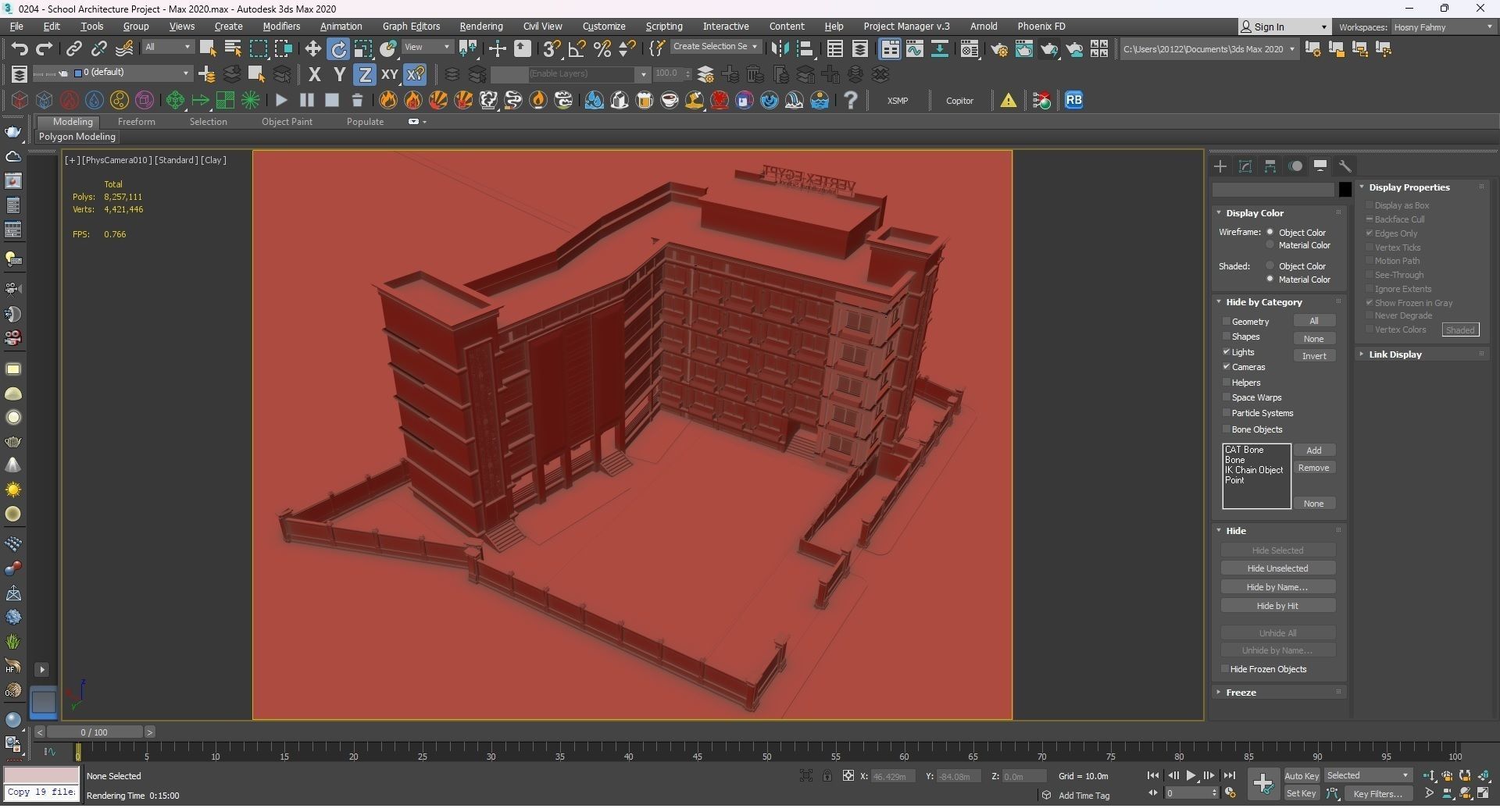
Task: Restrict axis to XY plane
Action: pyautogui.click(x=389, y=74)
